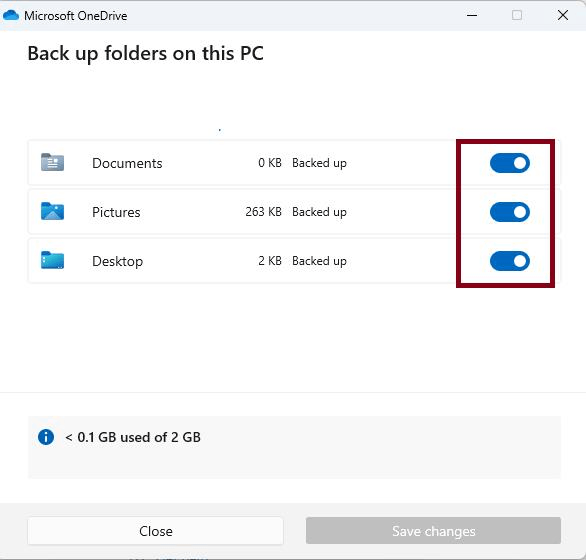This screenshot has height=560, width=586.
Task: Click the Close button at the bottom
Action: click(x=155, y=531)
